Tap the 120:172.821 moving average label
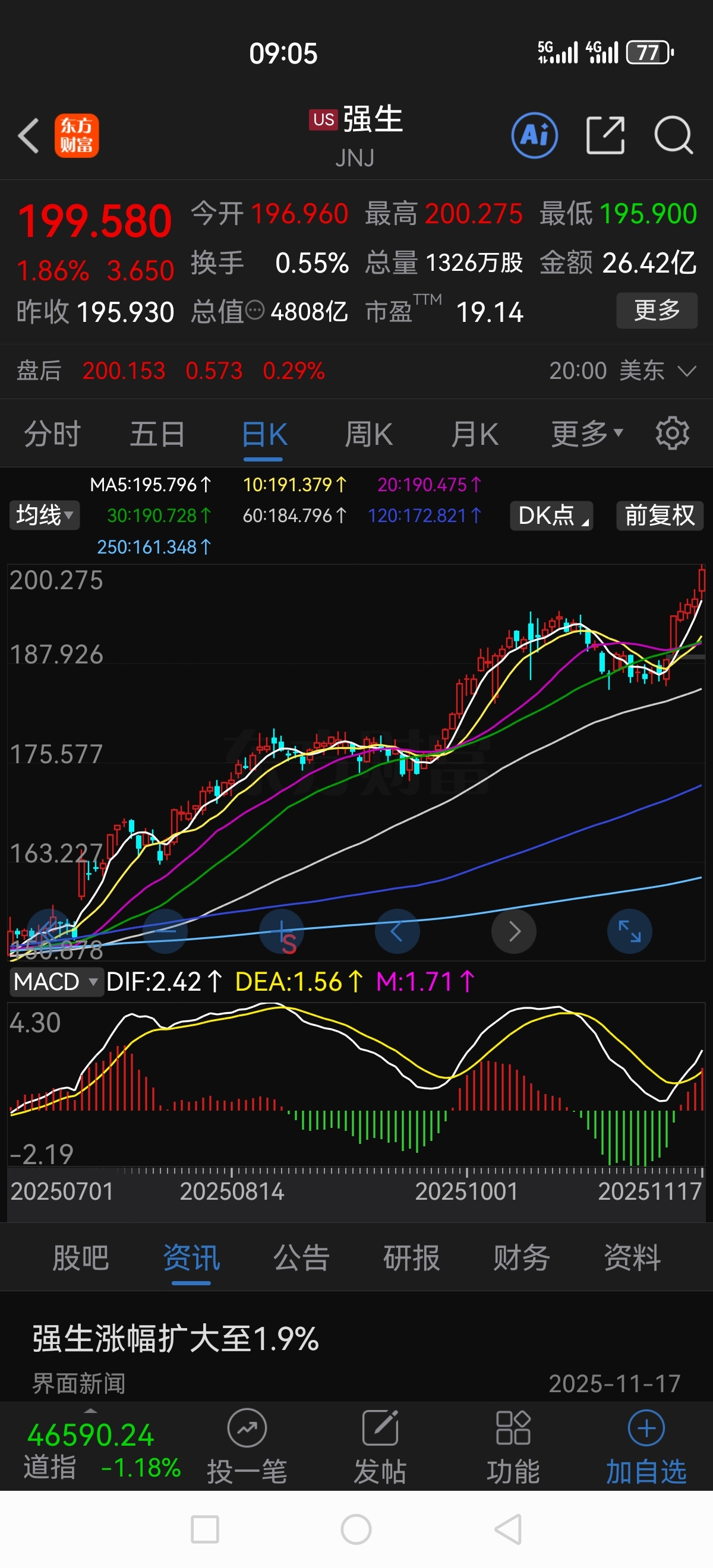 pos(424,516)
